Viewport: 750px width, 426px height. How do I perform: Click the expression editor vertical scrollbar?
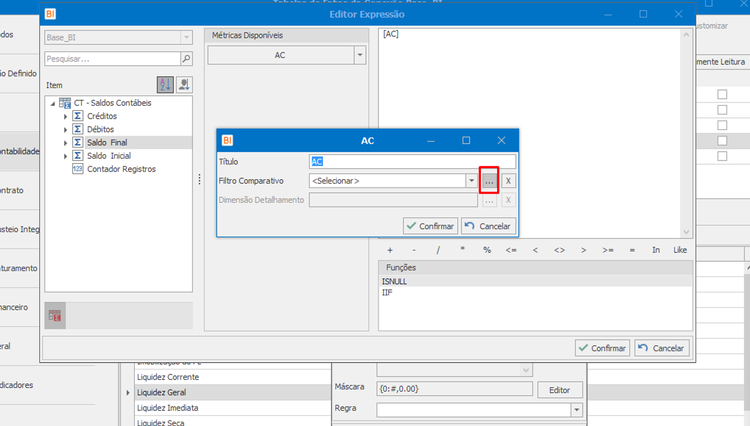point(686,133)
